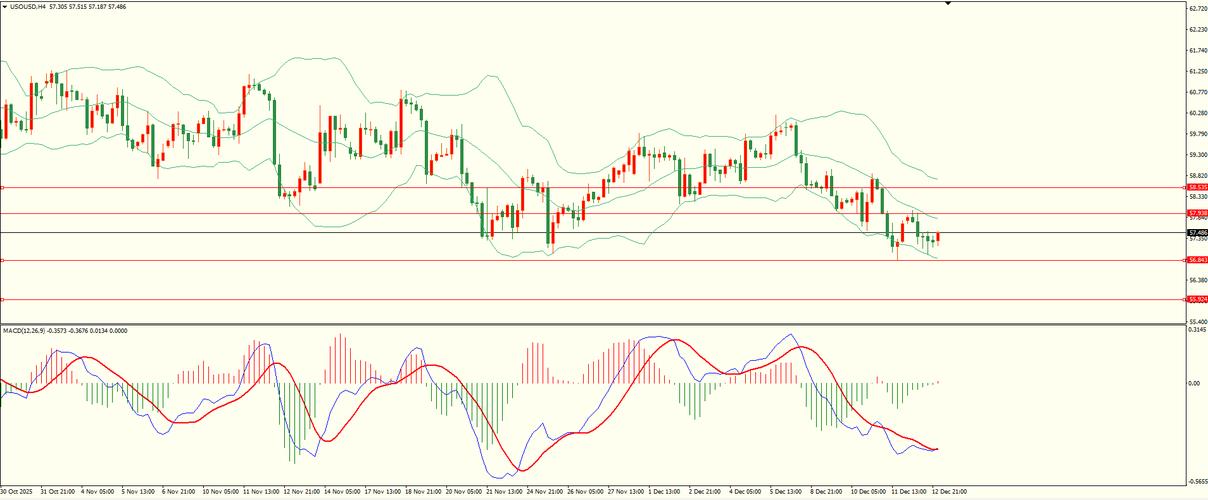
Task: Click the 12 Dec 21:00 time label
Action: click(x=949, y=492)
